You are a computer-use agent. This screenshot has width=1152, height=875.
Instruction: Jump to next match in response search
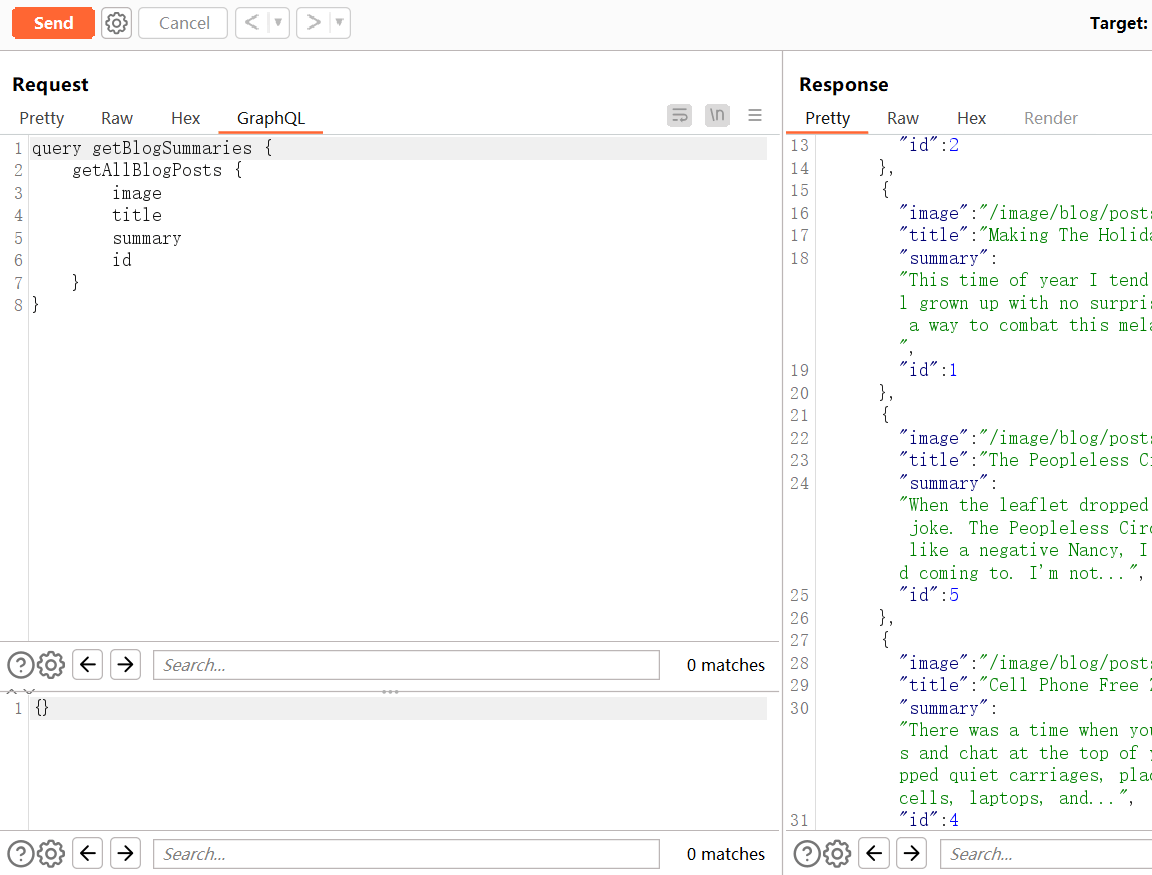click(x=911, y=854)
